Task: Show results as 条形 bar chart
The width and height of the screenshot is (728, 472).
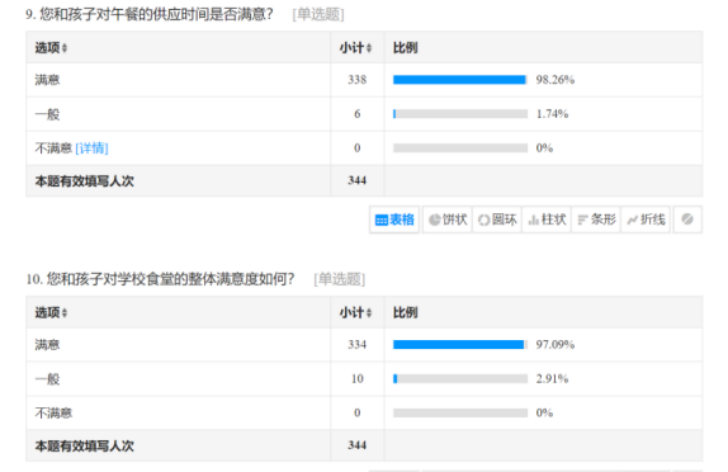Action: [x=596, y=220]
